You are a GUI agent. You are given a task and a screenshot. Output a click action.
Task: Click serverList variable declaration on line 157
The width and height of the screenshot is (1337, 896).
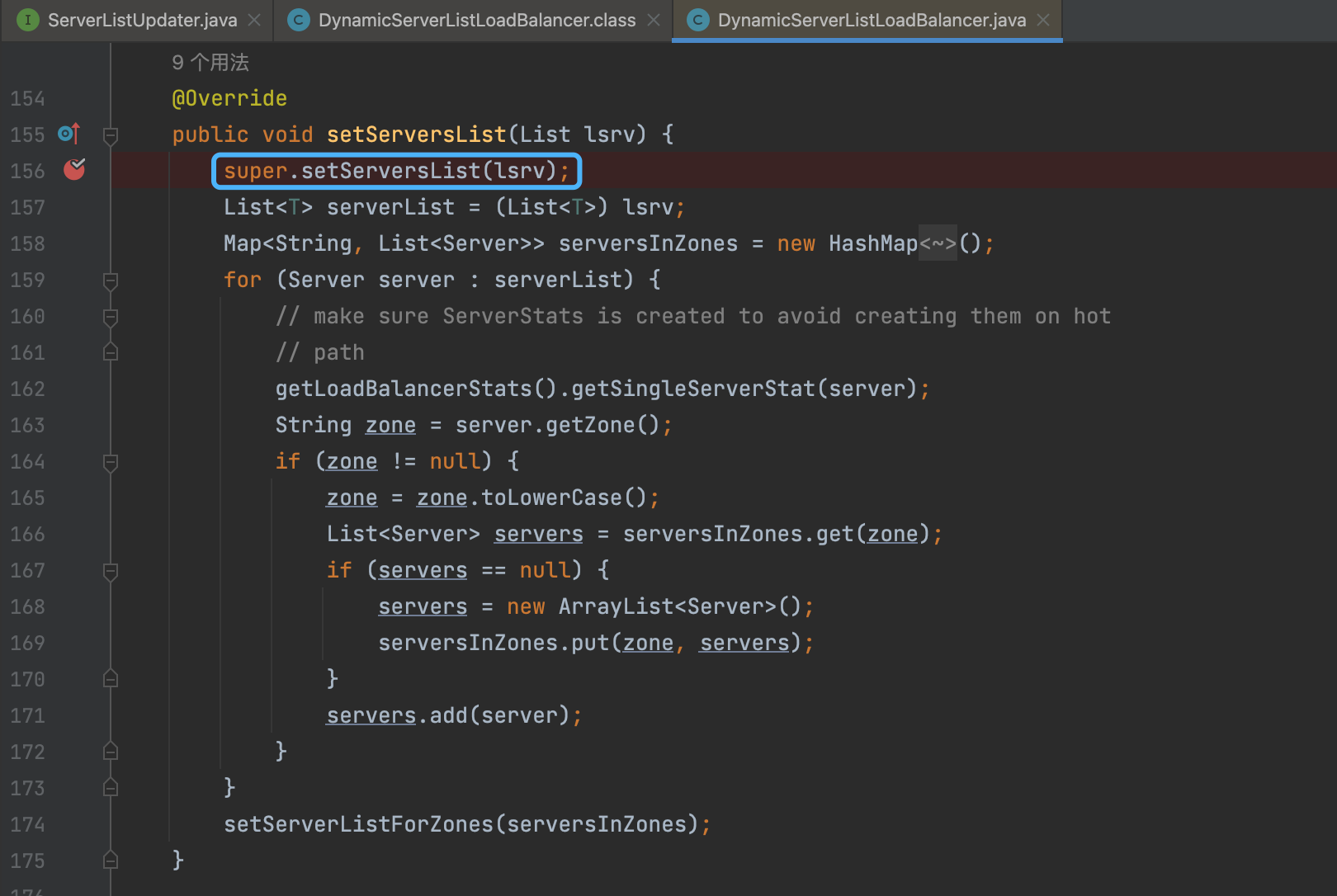coord(390,207)
